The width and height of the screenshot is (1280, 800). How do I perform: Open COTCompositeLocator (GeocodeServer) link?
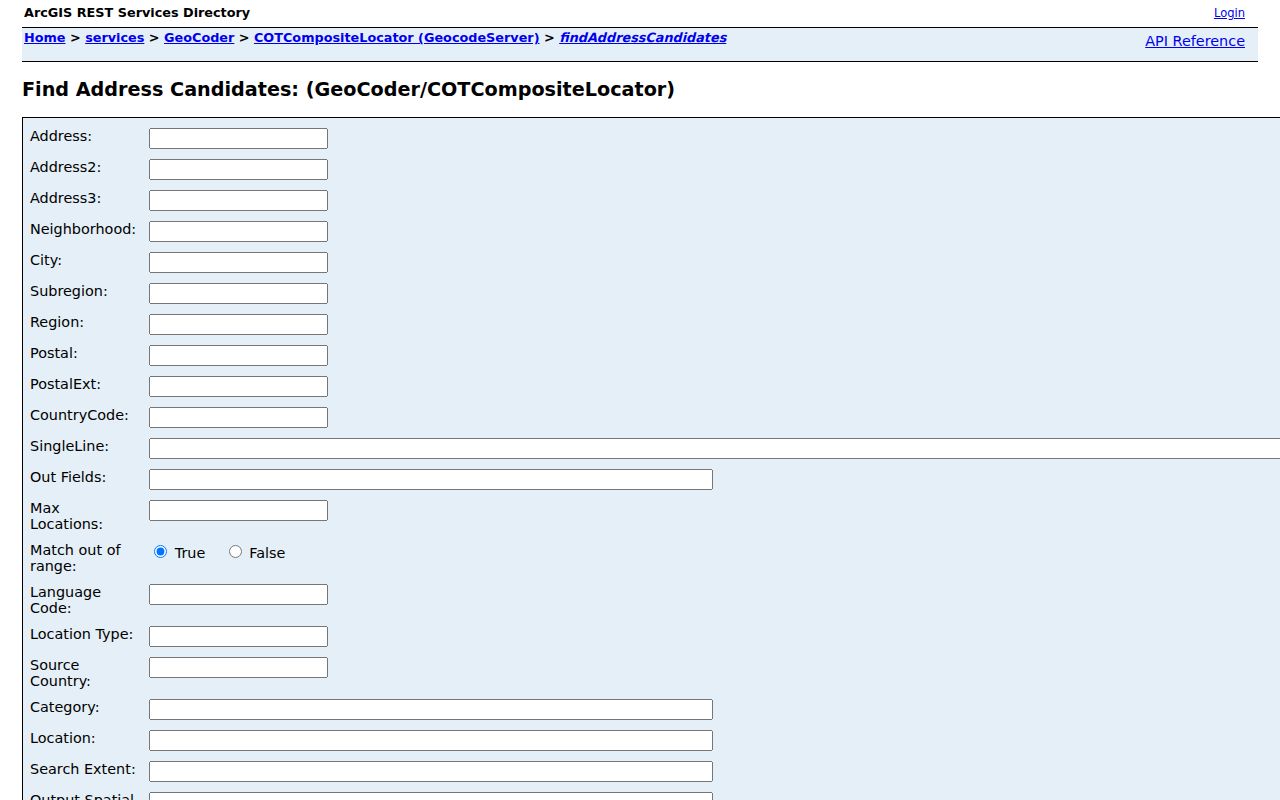click(x=397, y=38)
